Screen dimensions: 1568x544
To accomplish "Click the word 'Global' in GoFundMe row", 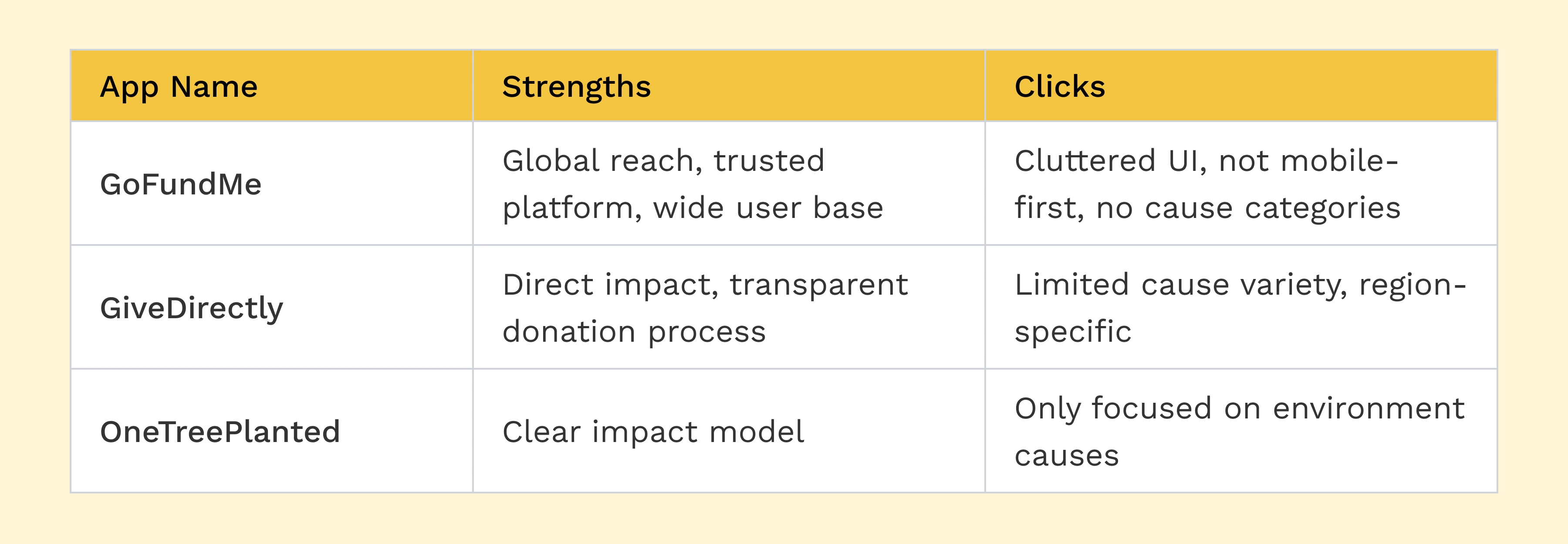I will tap(551, 161).
